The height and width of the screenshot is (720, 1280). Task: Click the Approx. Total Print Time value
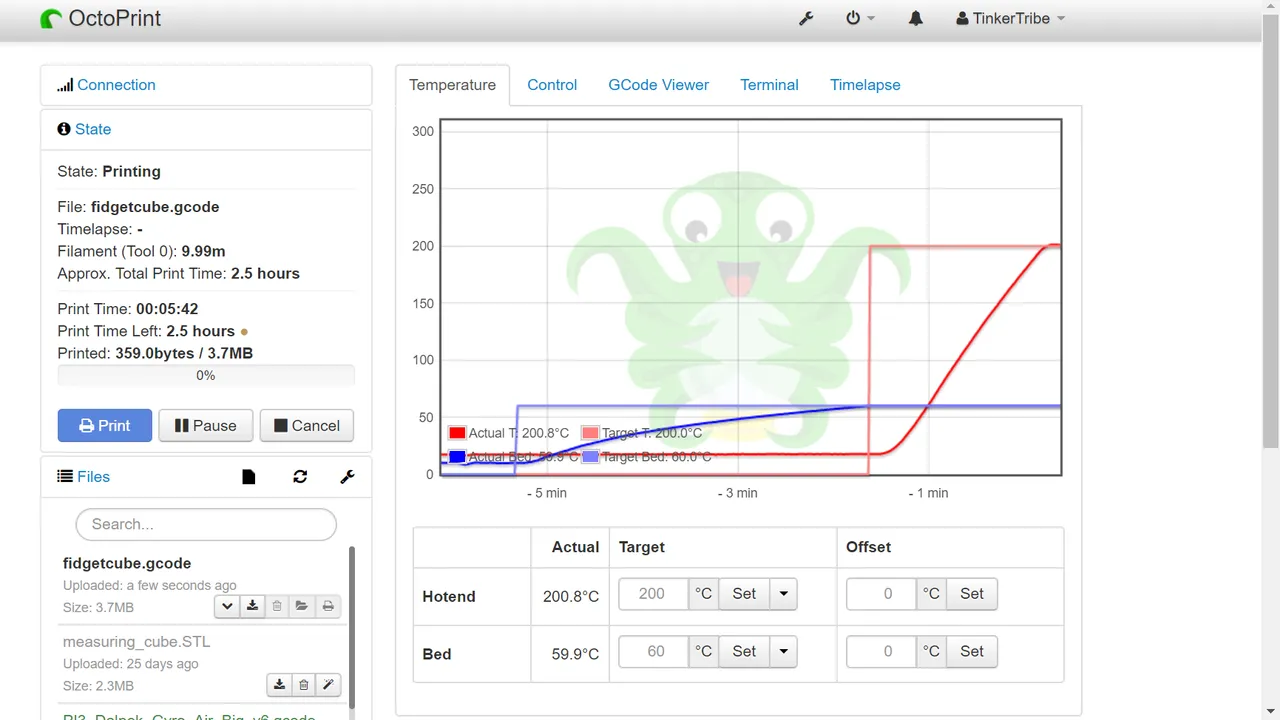[x=265, y=273]
